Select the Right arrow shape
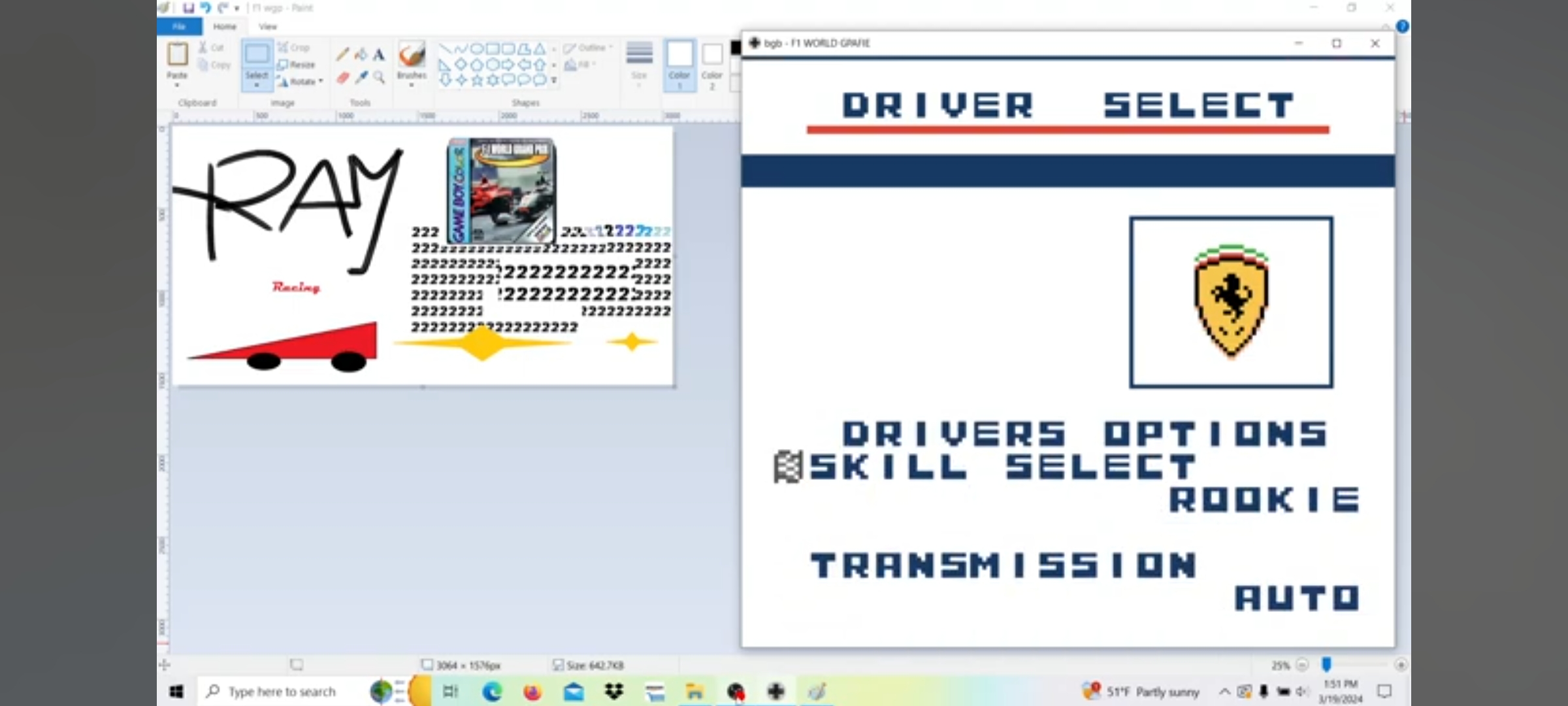This screenshot has height=706, width=1568. [x=508, y=65]
